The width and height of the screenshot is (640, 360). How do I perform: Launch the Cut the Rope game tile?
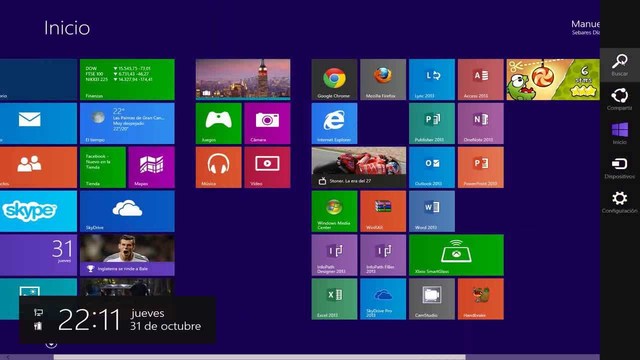pos(553,80)
